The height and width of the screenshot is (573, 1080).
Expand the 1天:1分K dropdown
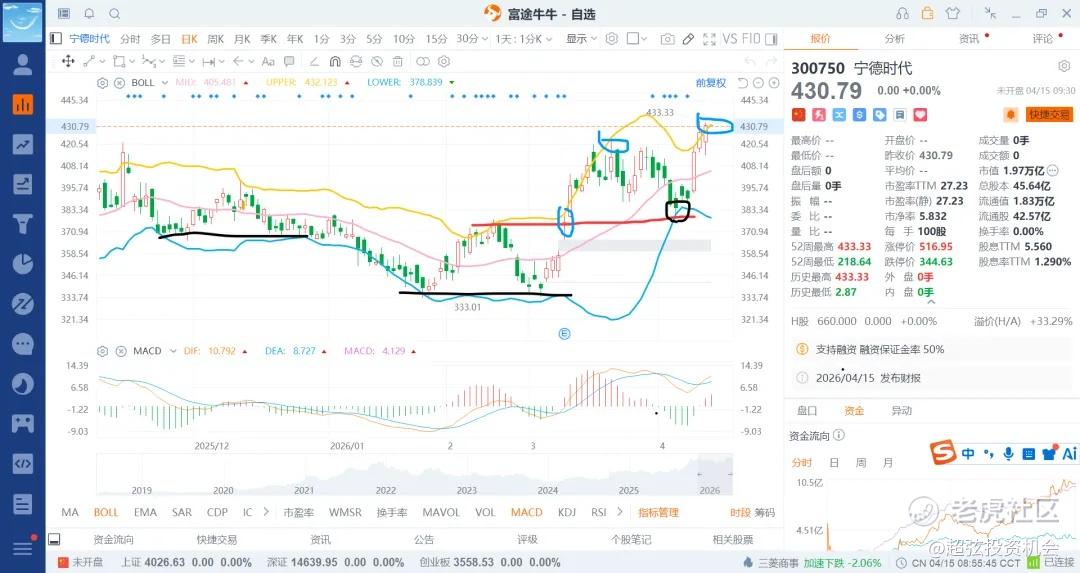tap(523, 39)
